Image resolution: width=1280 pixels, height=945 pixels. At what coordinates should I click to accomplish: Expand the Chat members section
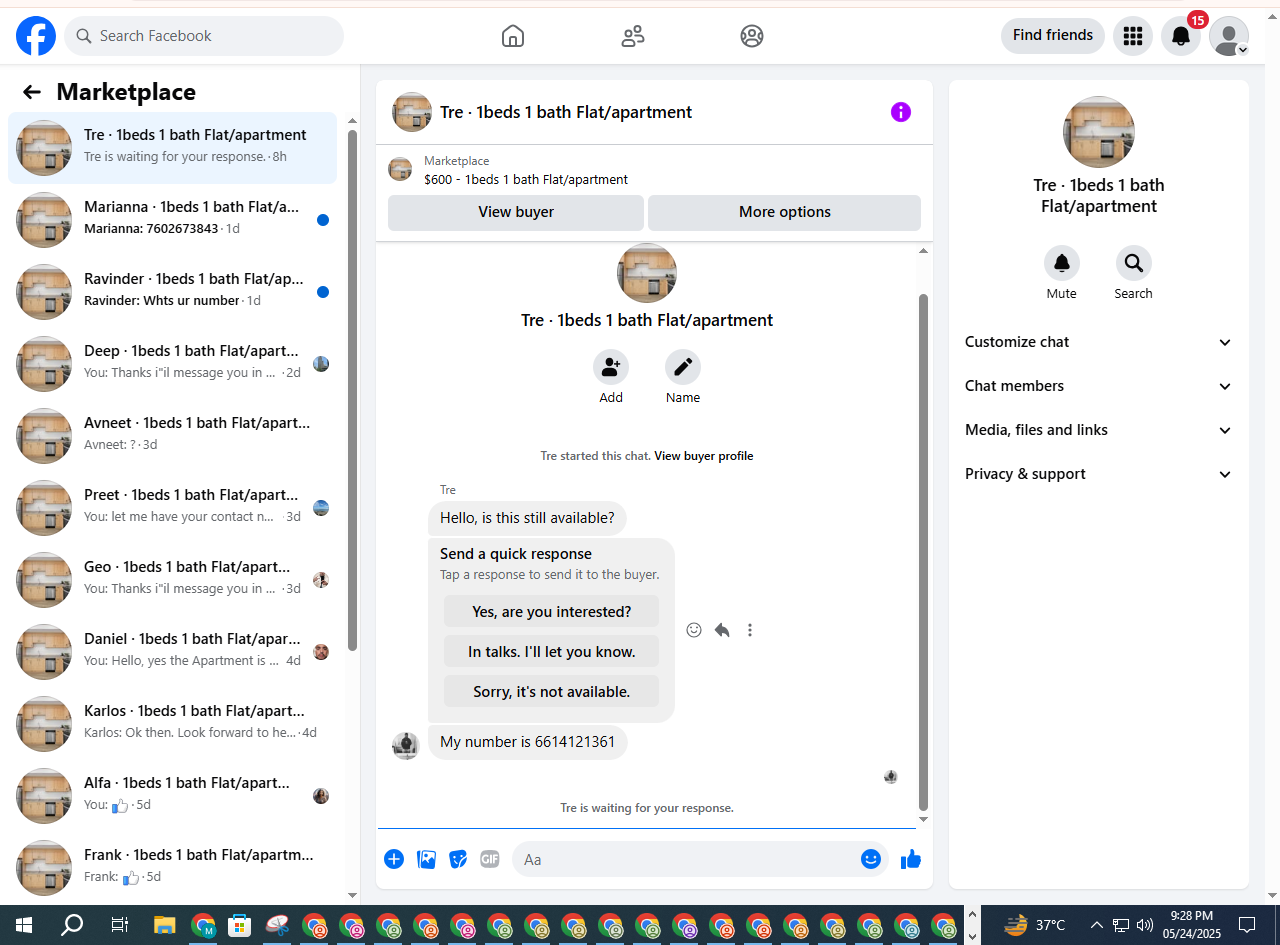coord(1099,386)
